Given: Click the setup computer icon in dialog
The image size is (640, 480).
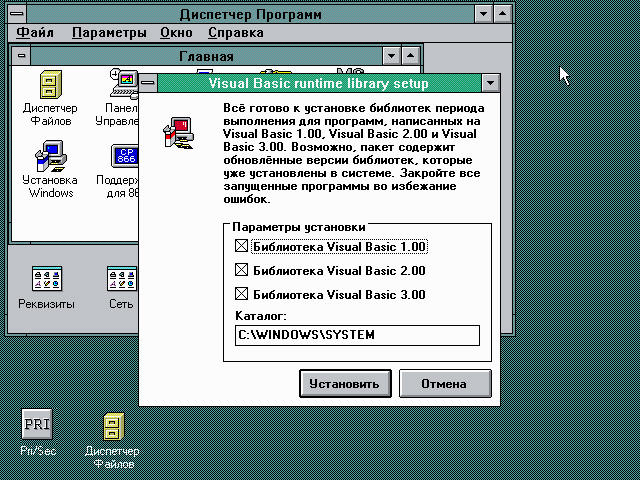Looking at the screenshot, I should (179, 133).
